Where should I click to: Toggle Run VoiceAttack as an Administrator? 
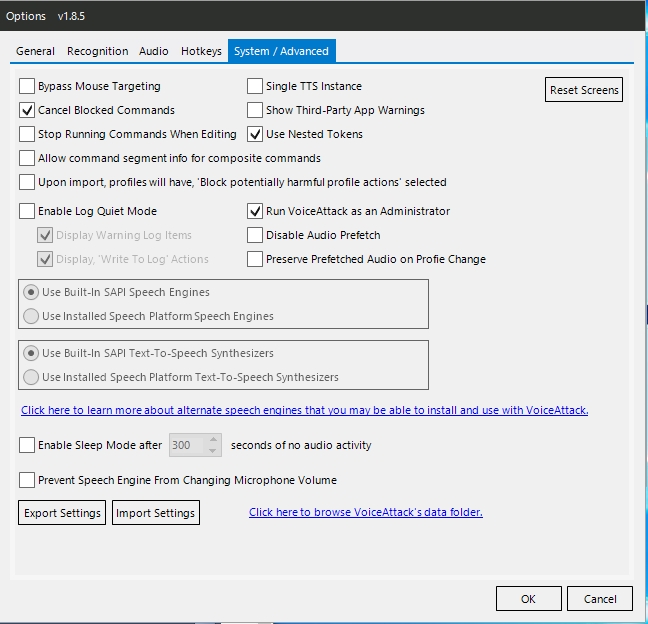[x=255, y=211]
